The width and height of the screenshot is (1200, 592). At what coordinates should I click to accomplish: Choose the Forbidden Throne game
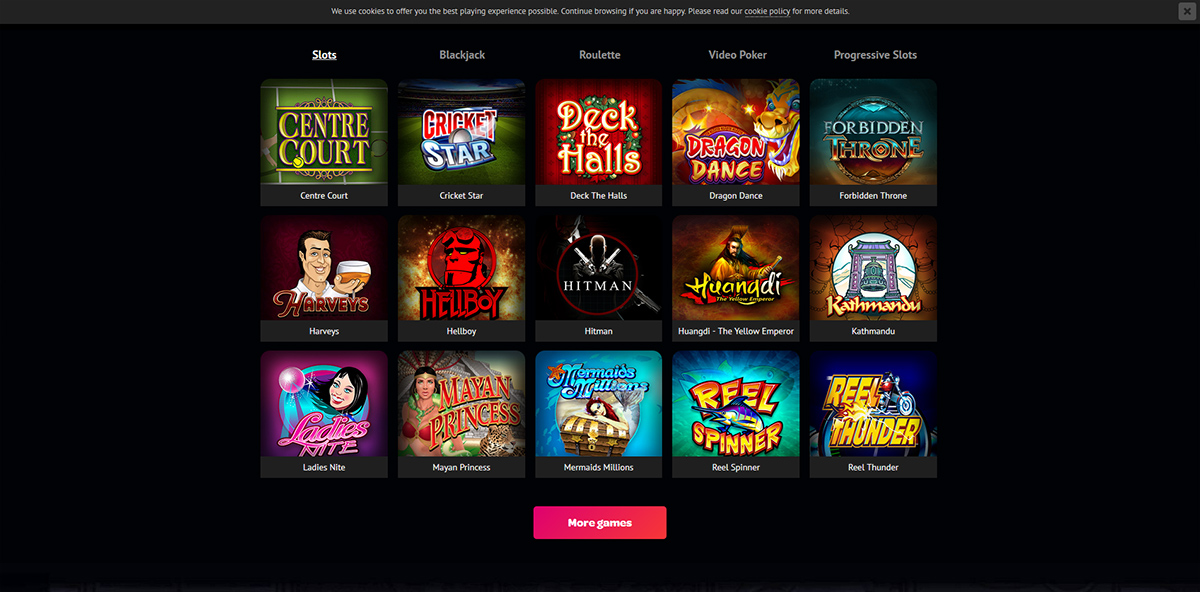pyautogui.click(x=873, y=142)
